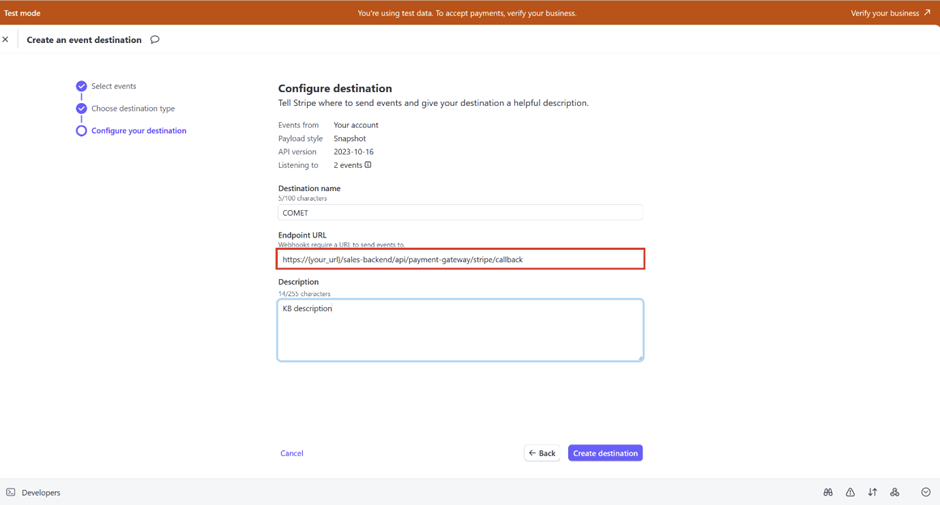Open the Developers menu in bottom bar
This screenshot has width=940, height=505.
pos(40,492)
